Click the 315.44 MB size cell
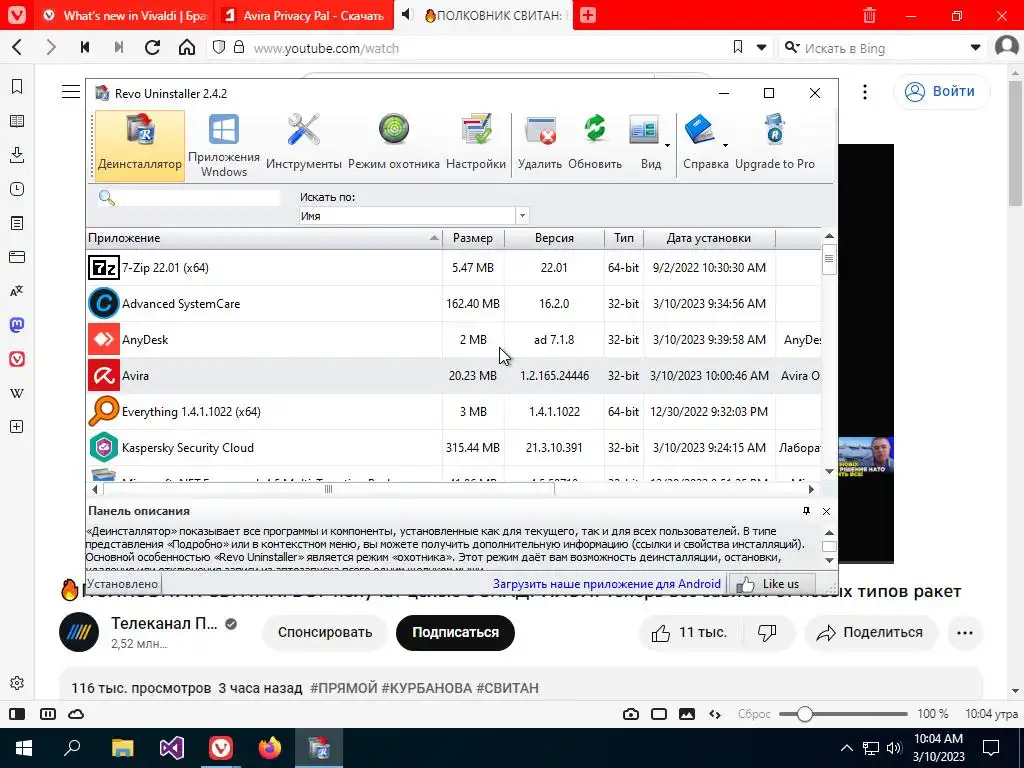Image resolution: width=1024 pixels, height=768 pixels. (473, 447)
